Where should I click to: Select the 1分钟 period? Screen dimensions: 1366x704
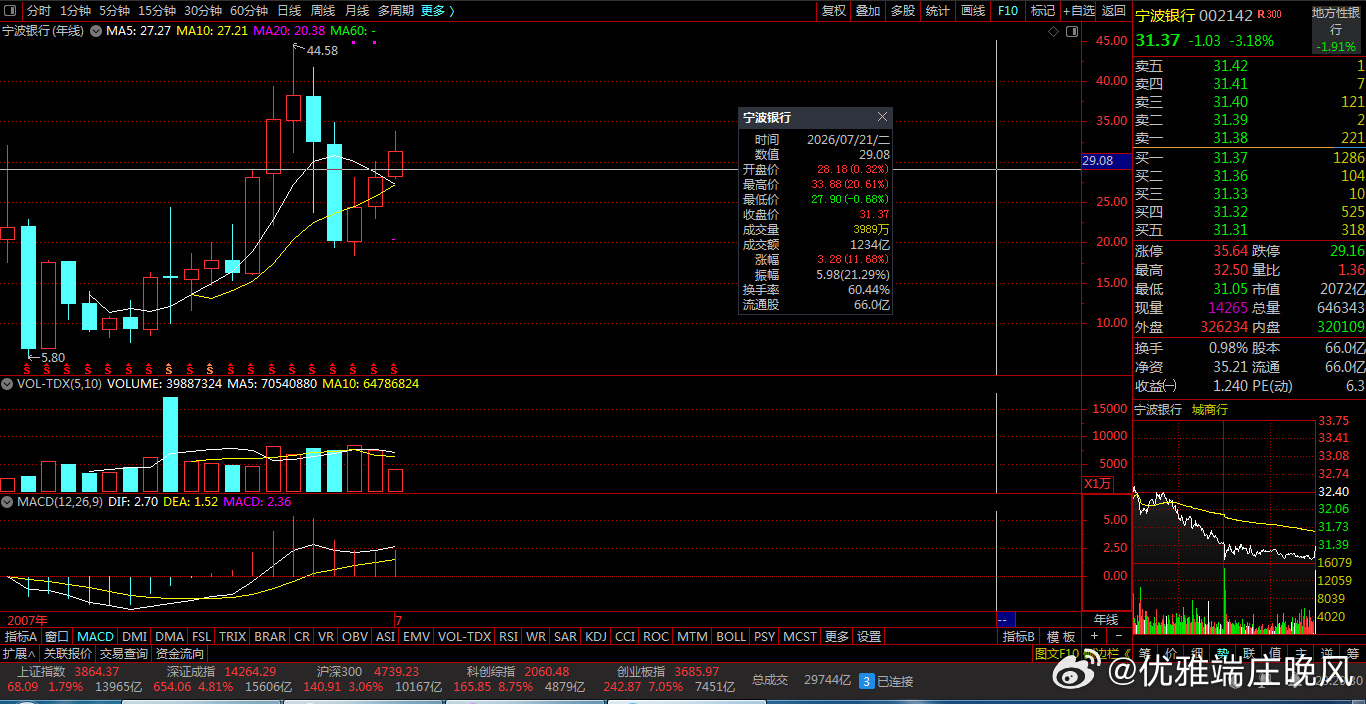[76, 11]
